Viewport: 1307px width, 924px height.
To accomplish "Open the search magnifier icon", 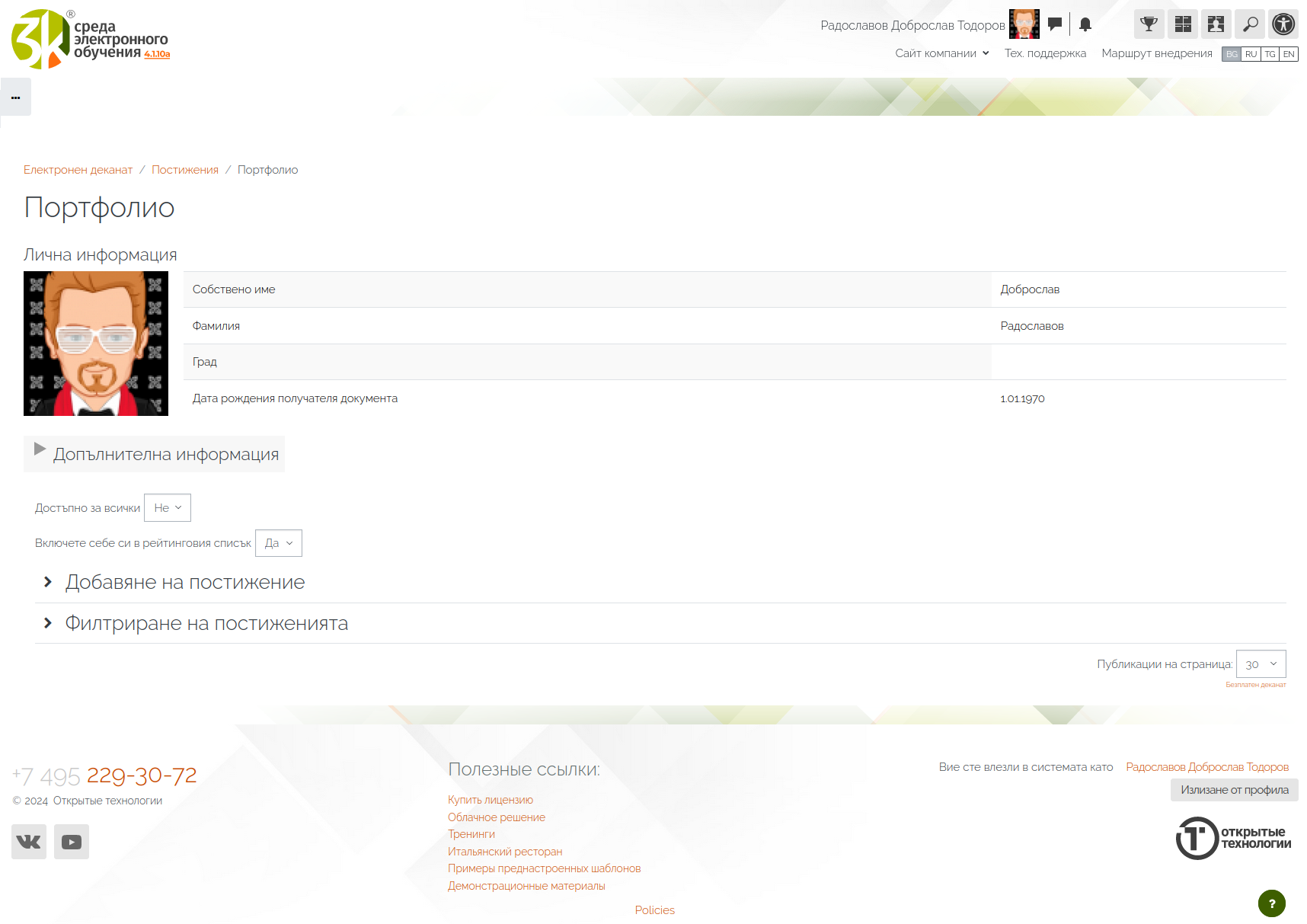I will pos(1250,24).
